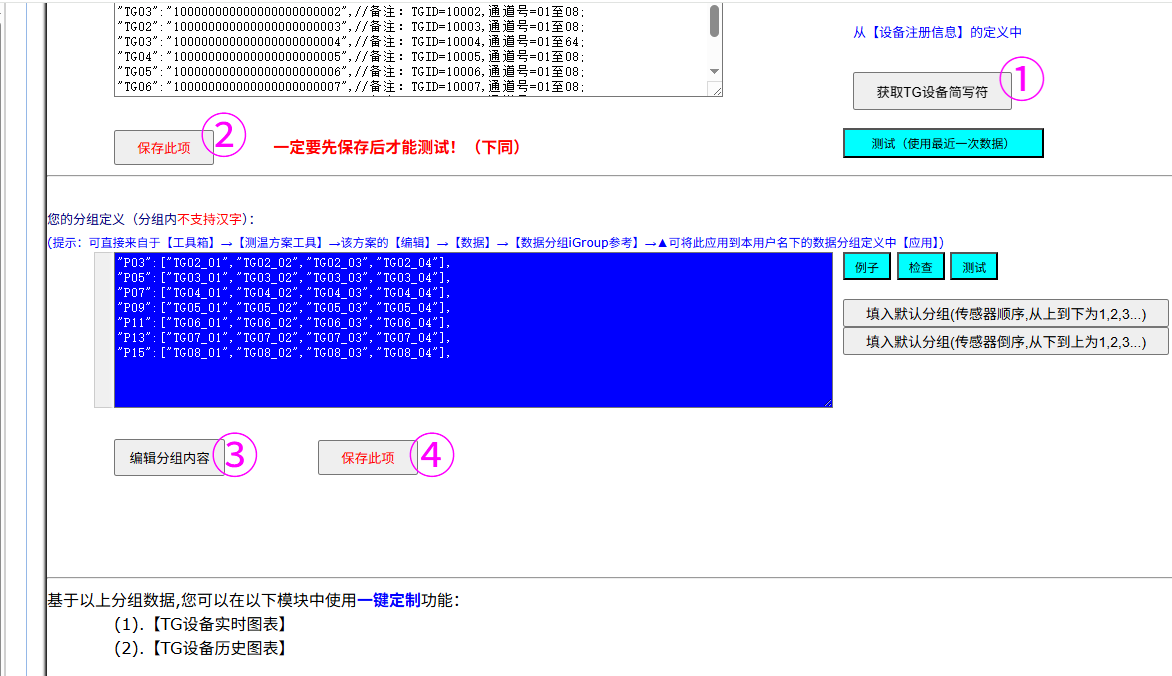Click the 测试 button next to 检查

point(973,267)
